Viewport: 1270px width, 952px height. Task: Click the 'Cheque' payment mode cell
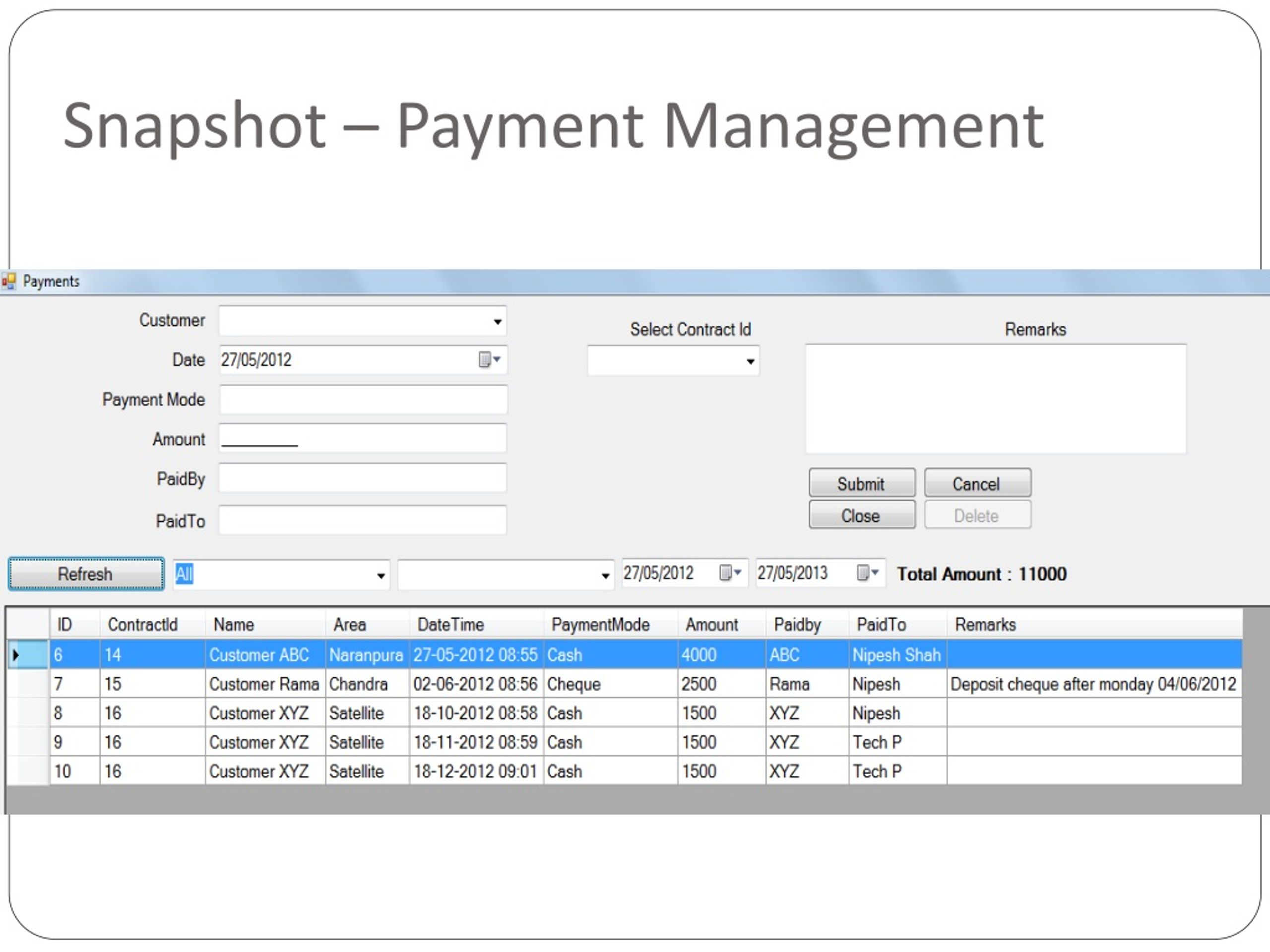(610, 684)
